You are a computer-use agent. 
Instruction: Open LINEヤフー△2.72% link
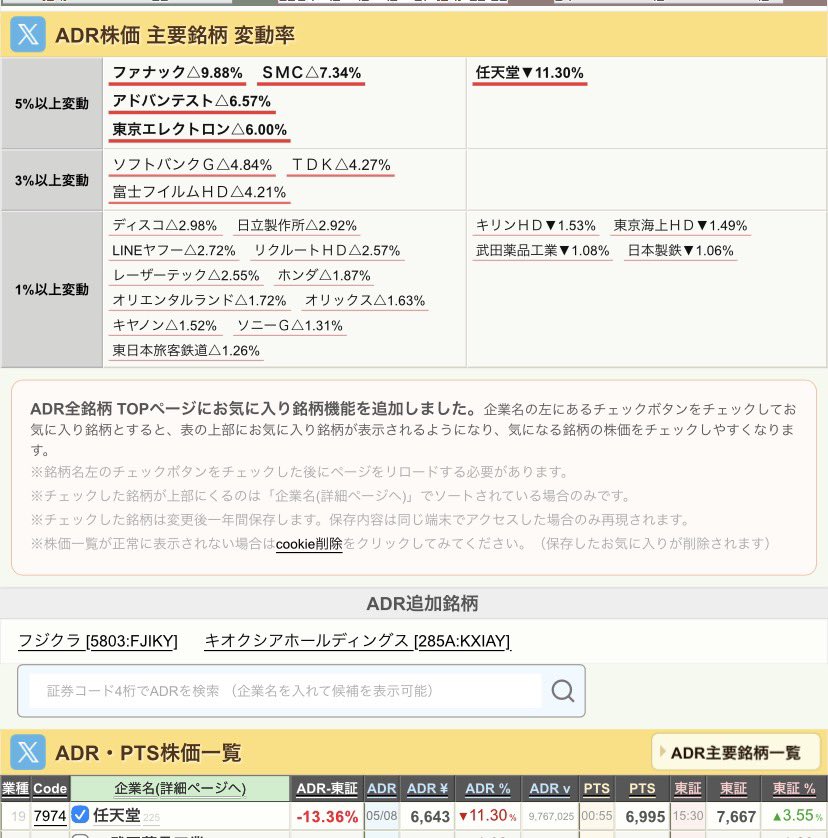[174, 250]
